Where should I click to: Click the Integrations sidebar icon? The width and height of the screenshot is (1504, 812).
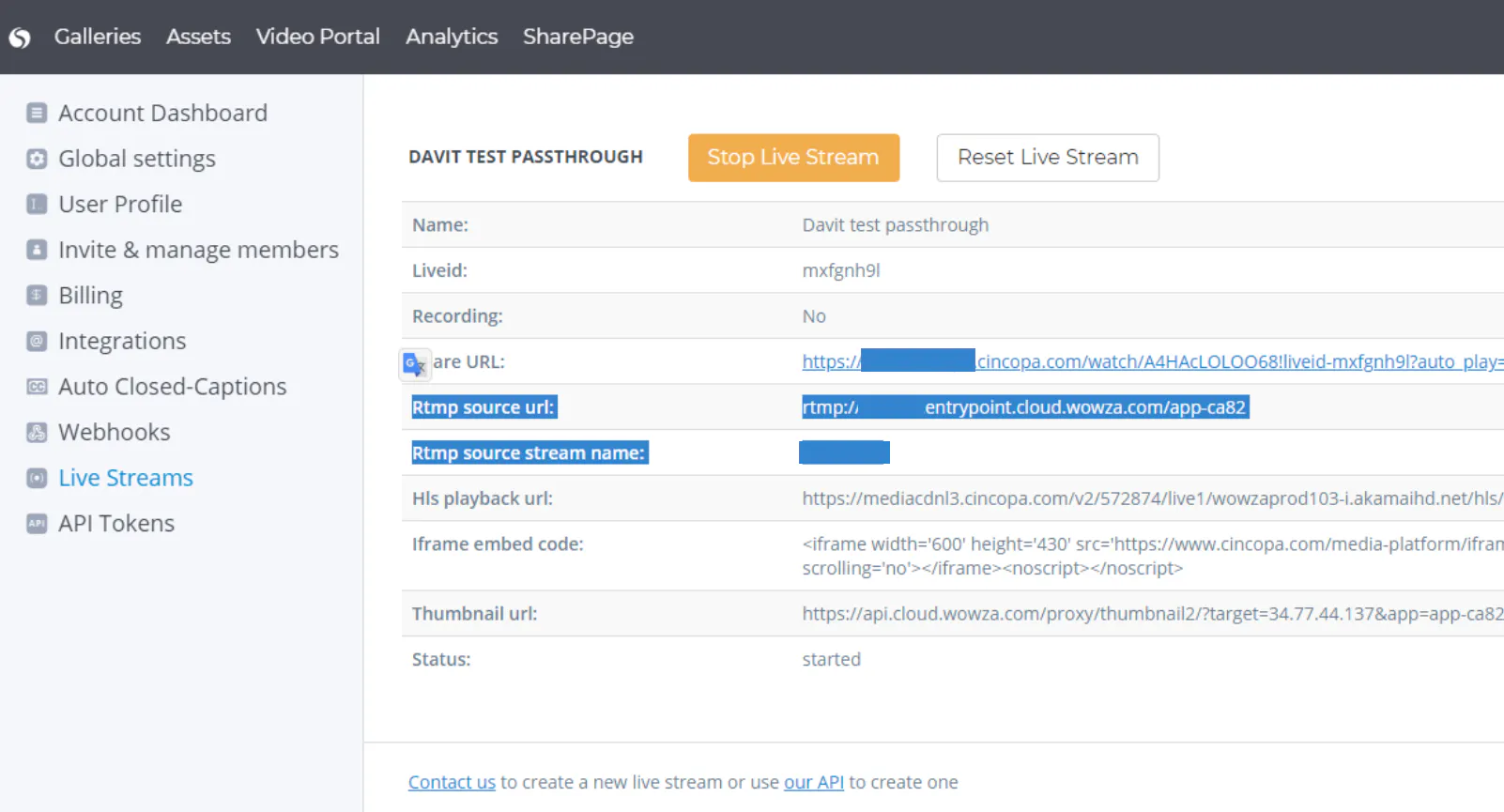point(37,341)
